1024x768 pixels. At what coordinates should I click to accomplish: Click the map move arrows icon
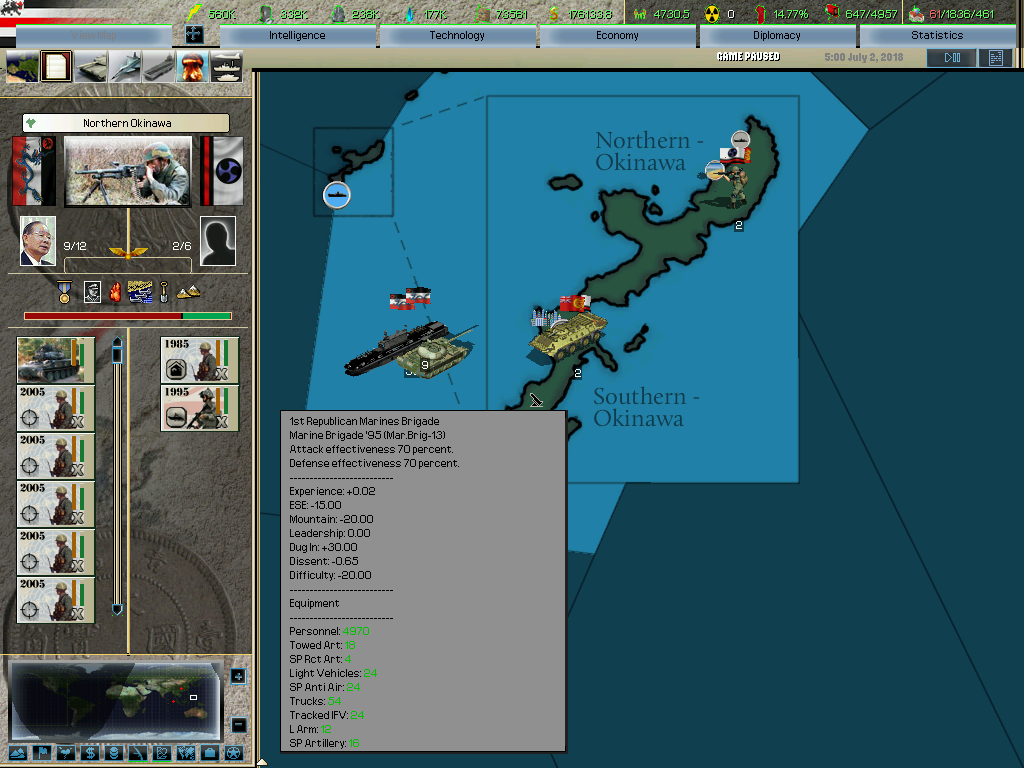point(194,35)
